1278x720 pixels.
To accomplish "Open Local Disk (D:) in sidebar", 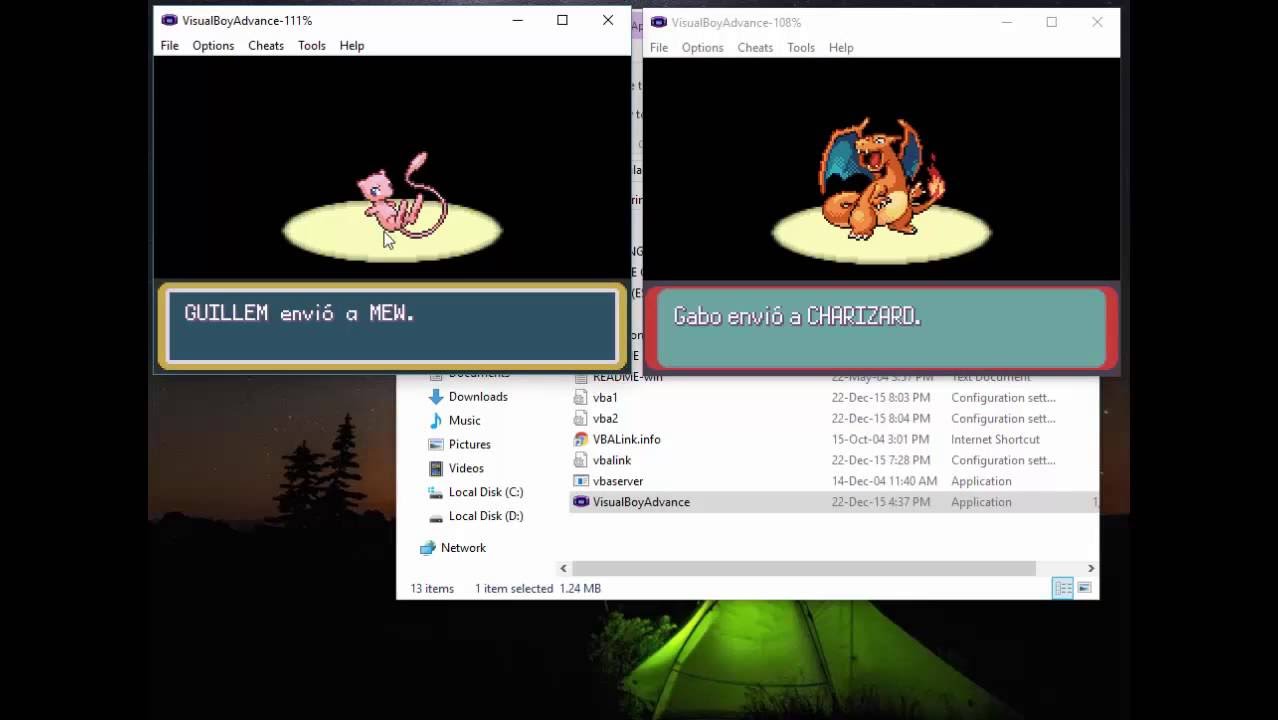I will tap(486, 516).
